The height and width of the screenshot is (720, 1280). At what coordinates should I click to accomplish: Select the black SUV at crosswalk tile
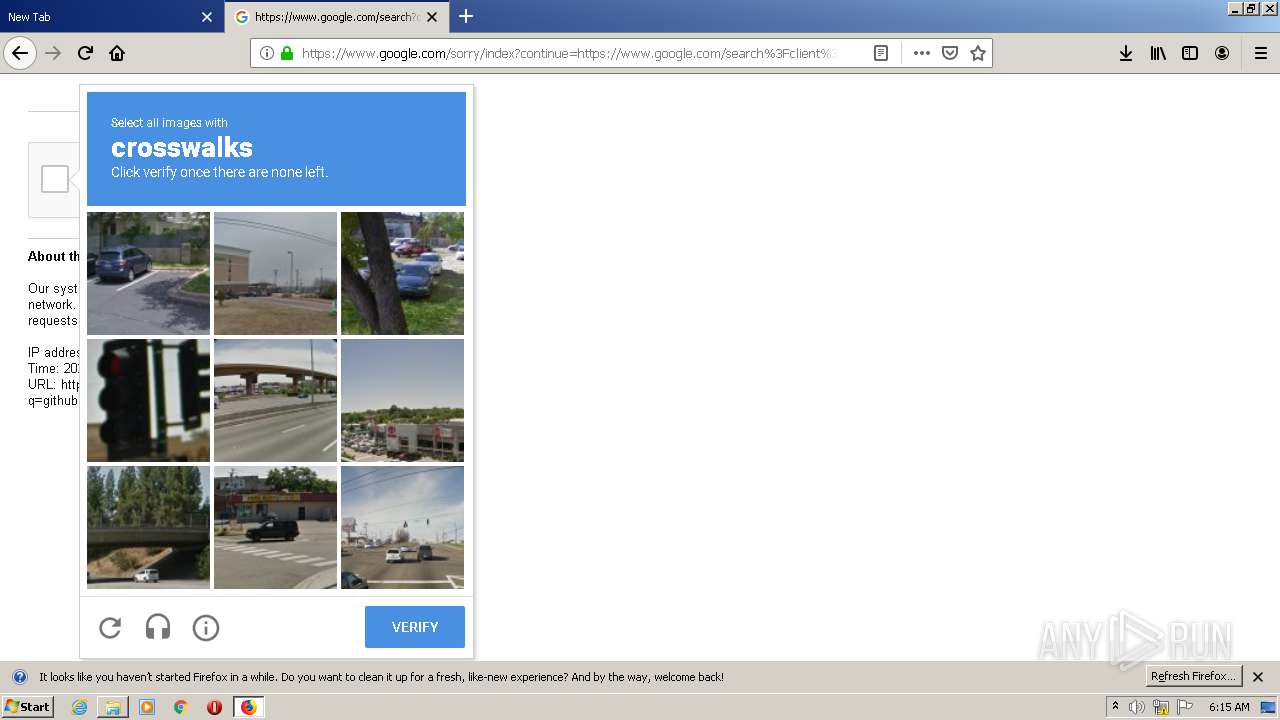[275, 527]
